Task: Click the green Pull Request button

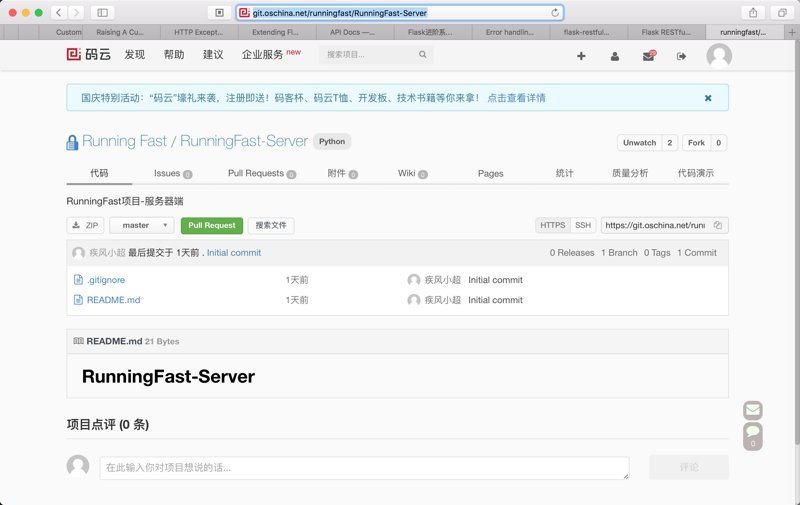Action: click(212, 225)
